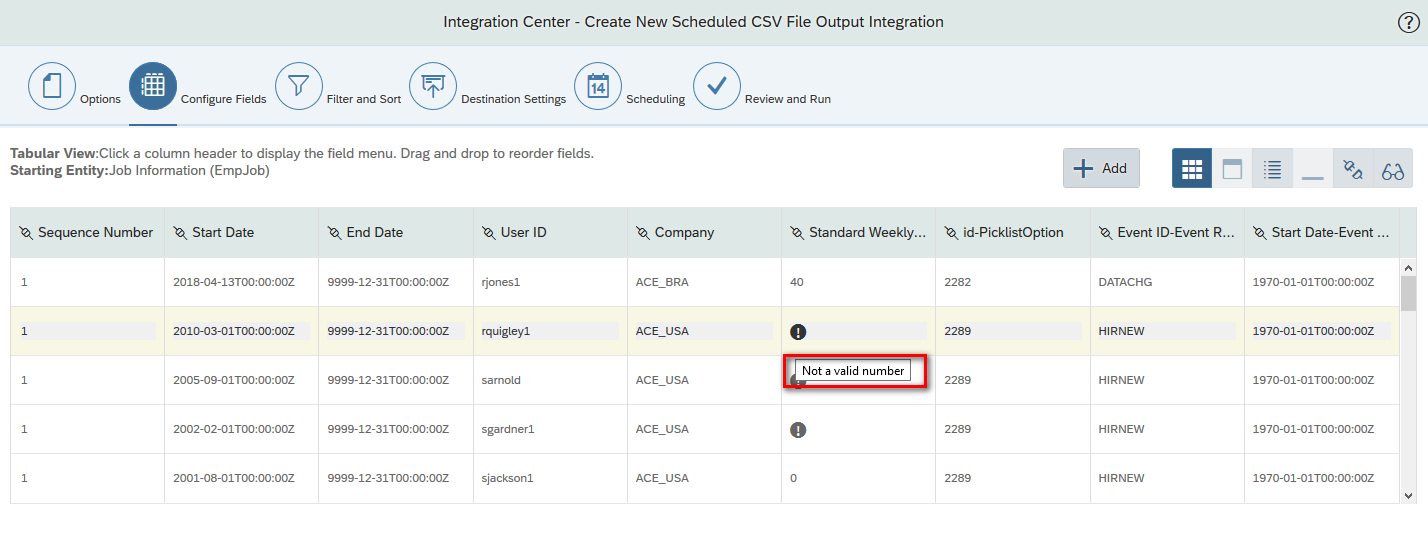Screen dimensions: 1428x538
Task: Click the Add field button
Action: point(1101,168)
